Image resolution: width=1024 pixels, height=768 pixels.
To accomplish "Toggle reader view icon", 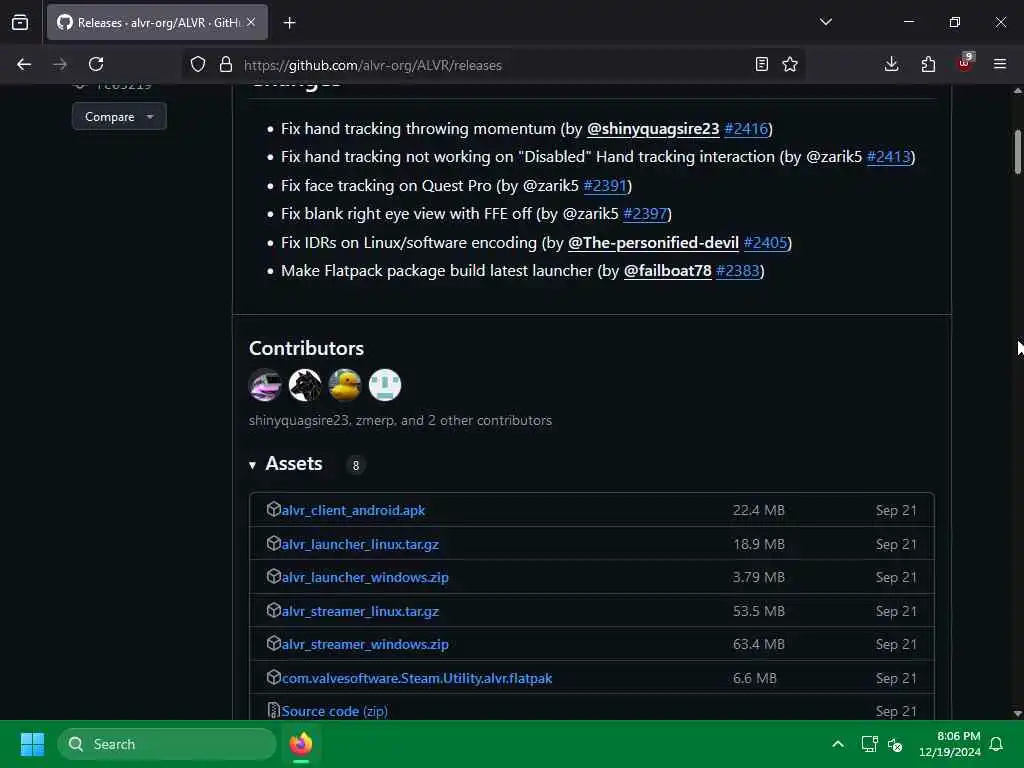I will click(x=761, y=64).
